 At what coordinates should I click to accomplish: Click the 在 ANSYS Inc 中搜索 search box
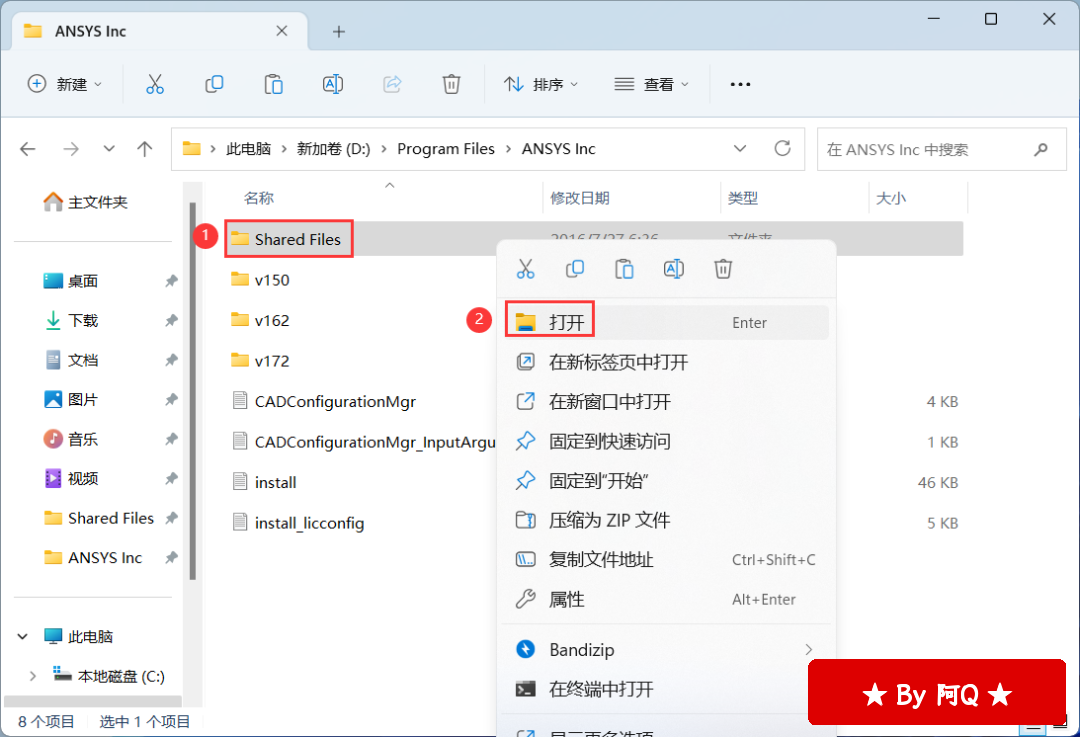coord(925,149)
